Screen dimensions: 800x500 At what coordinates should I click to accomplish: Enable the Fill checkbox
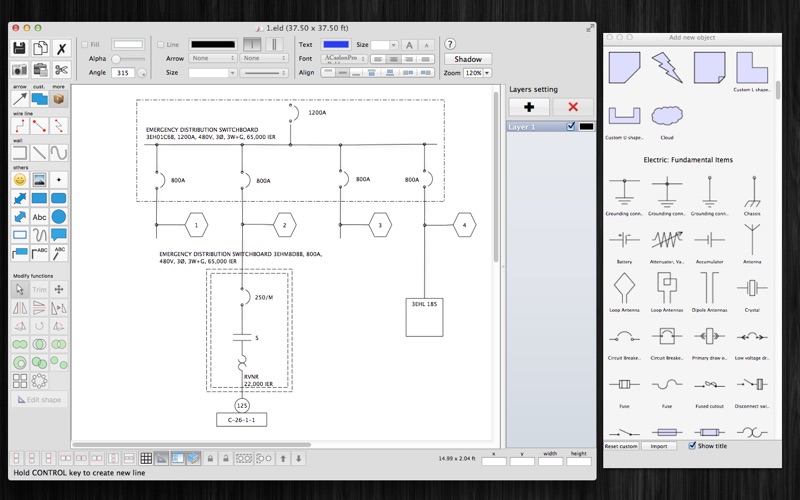(x=84, y=45)
